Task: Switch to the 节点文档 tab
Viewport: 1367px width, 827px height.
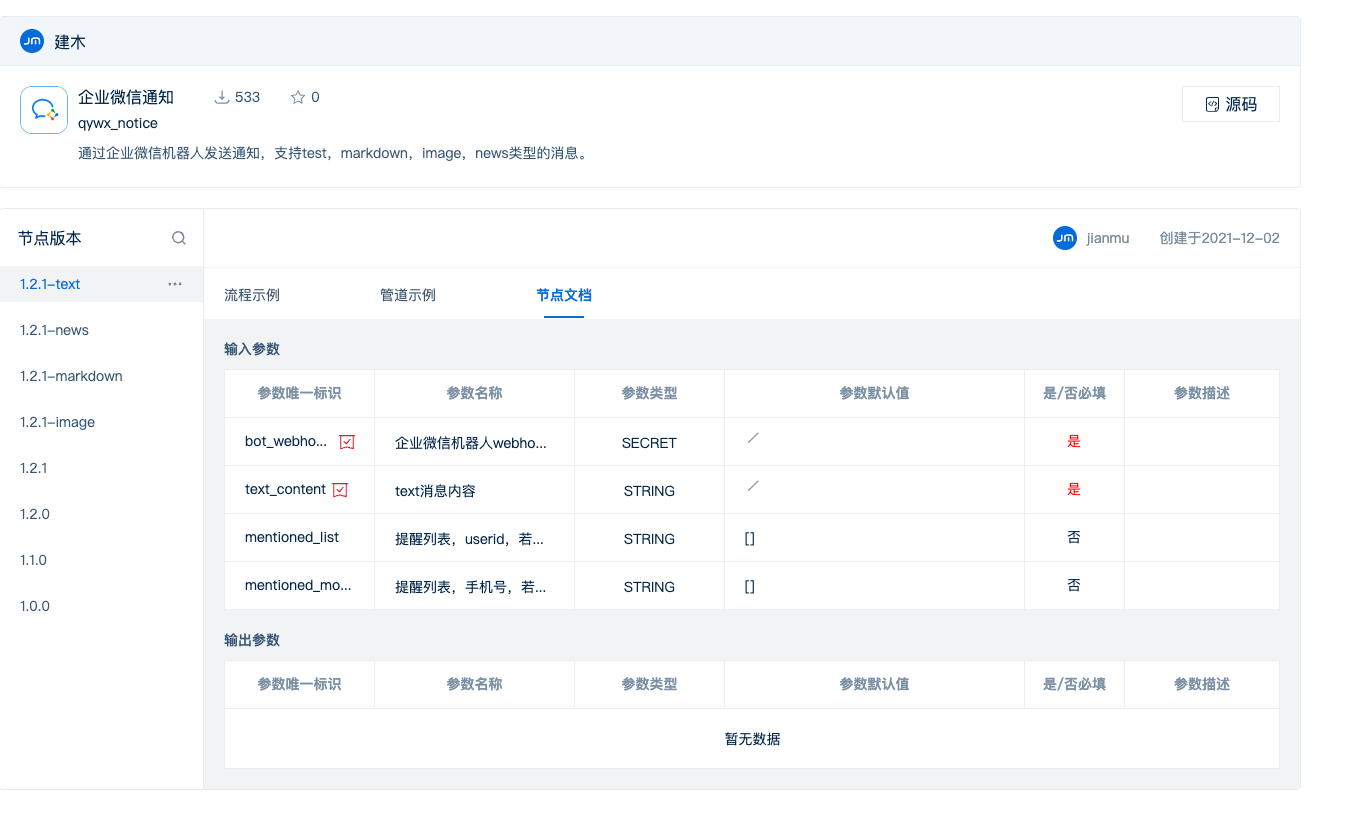Action: click(564, 295)
